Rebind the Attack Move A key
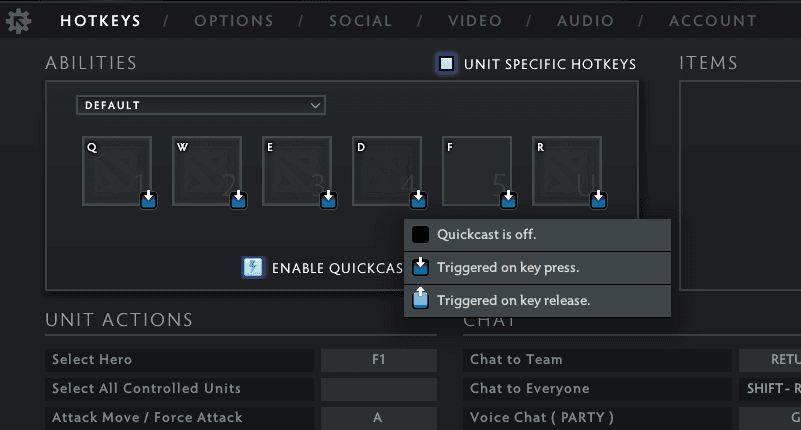 pos(379,418)
